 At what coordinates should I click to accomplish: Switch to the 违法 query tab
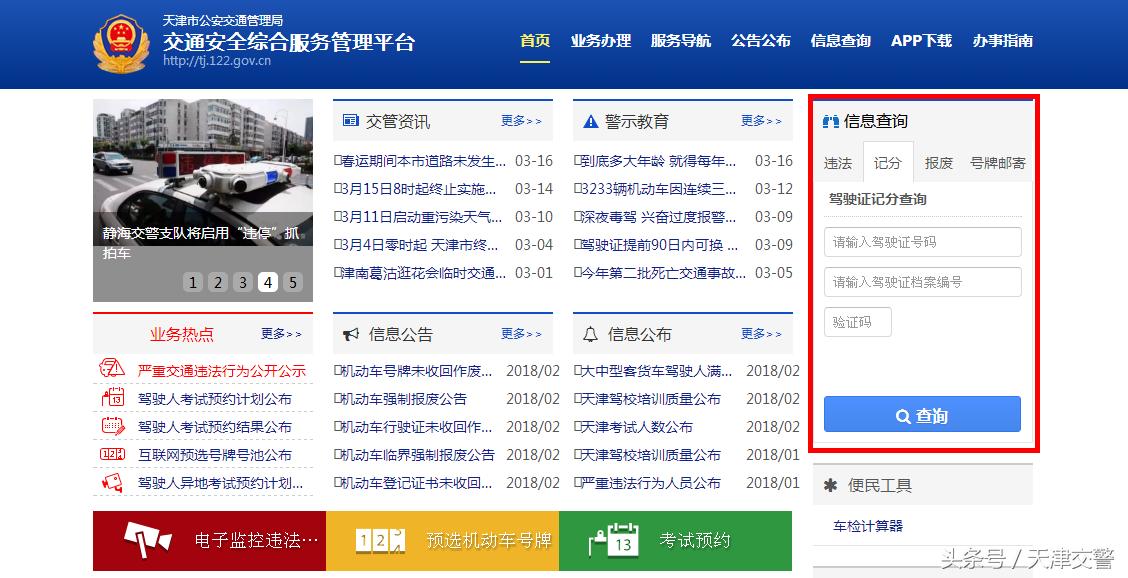838,162
